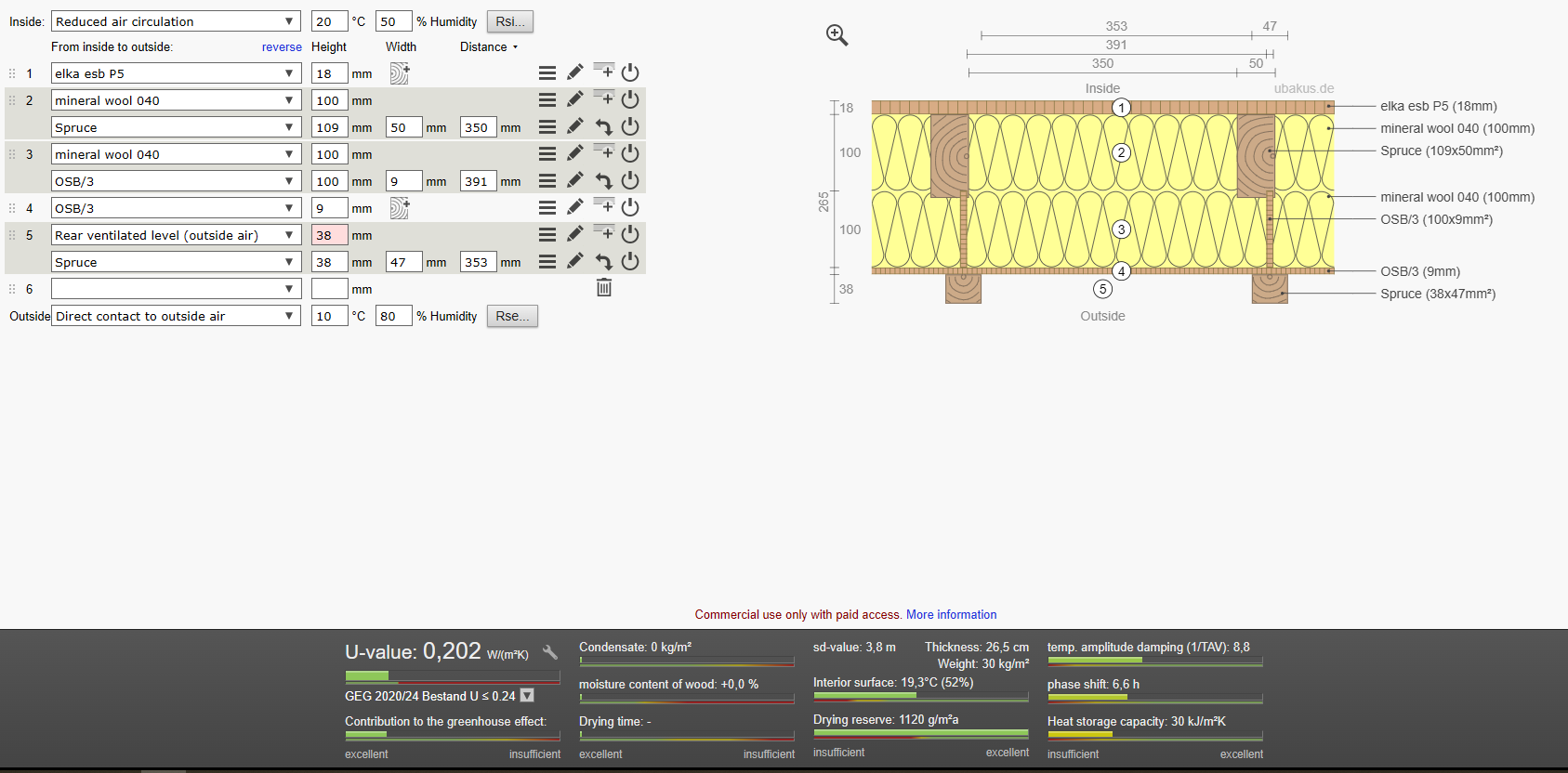Open GEG 2020/24 Bestand standard selector arrow
Screen dimensions: 1568x773
pyautogui.click(x=527, y=695)
